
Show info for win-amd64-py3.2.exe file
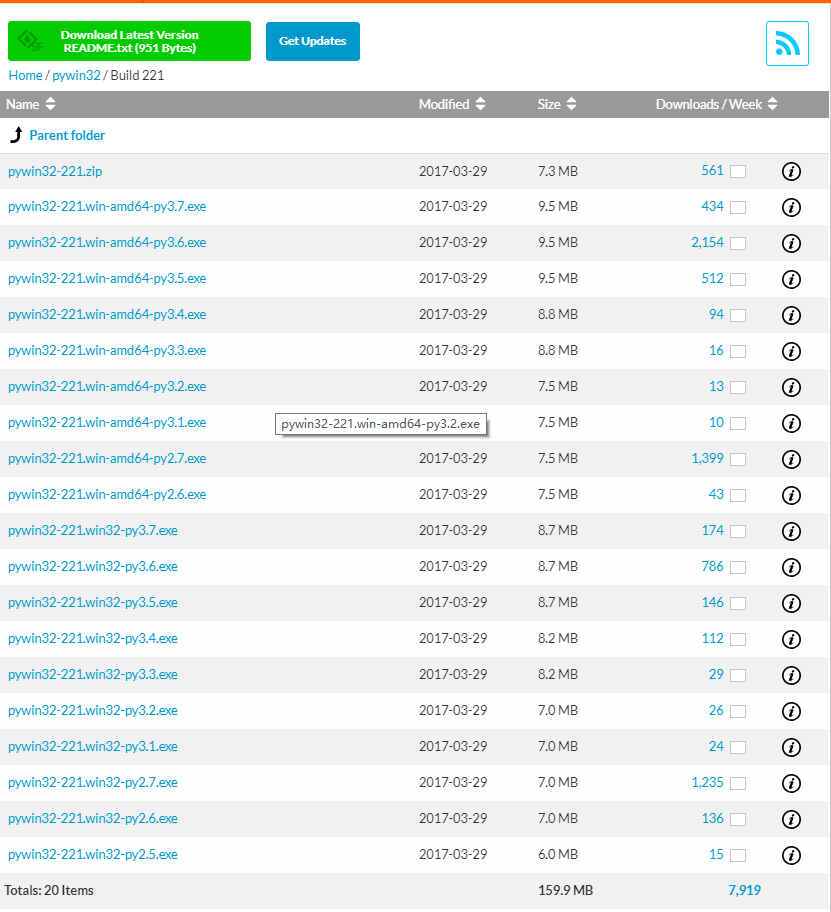[x=791, y=387]
